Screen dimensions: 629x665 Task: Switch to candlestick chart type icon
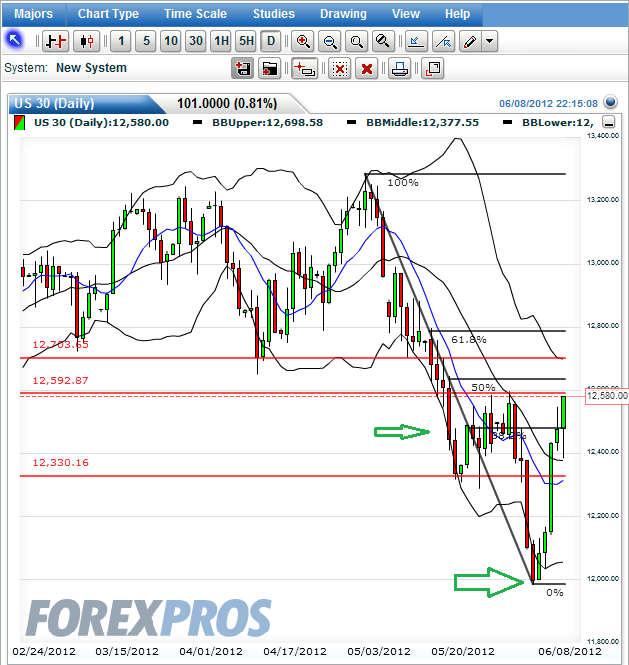coord(87,41)
